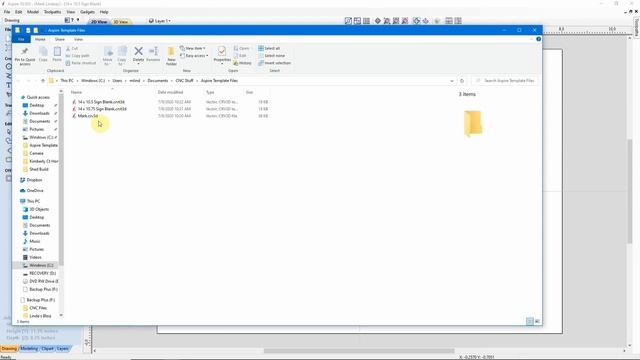640x360 pixels.
Task: Open Music under This PC
Action: [35, 241]
